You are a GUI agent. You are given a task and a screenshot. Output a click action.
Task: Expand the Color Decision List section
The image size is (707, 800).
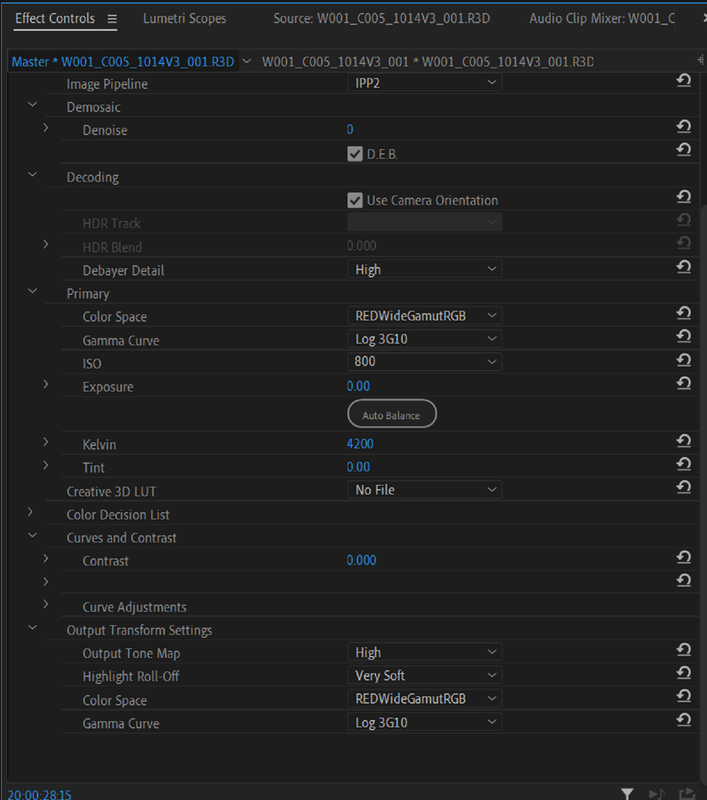[31, 512]
